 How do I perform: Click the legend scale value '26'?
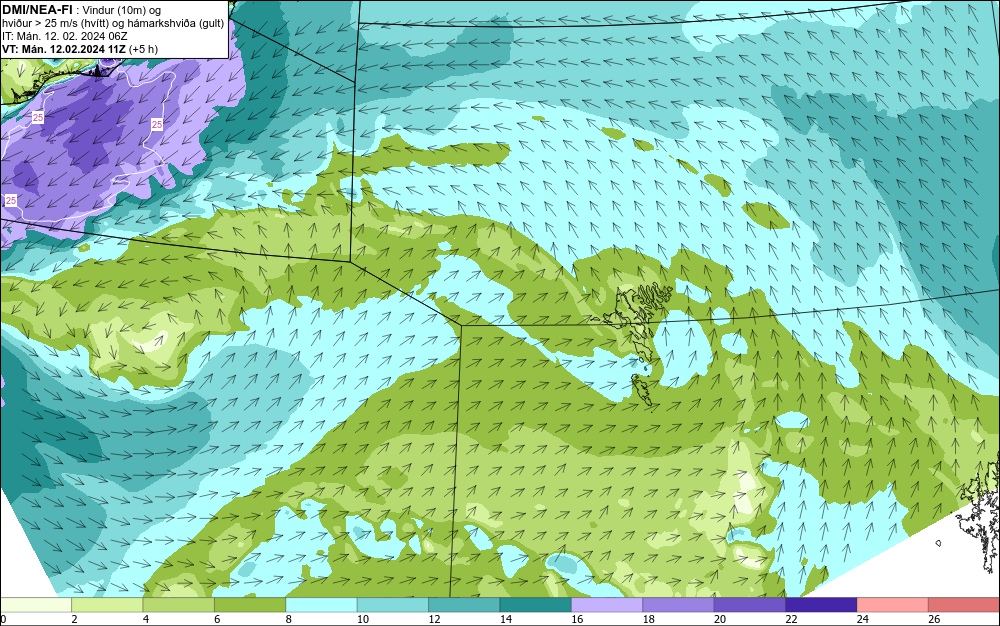point(934,619)
